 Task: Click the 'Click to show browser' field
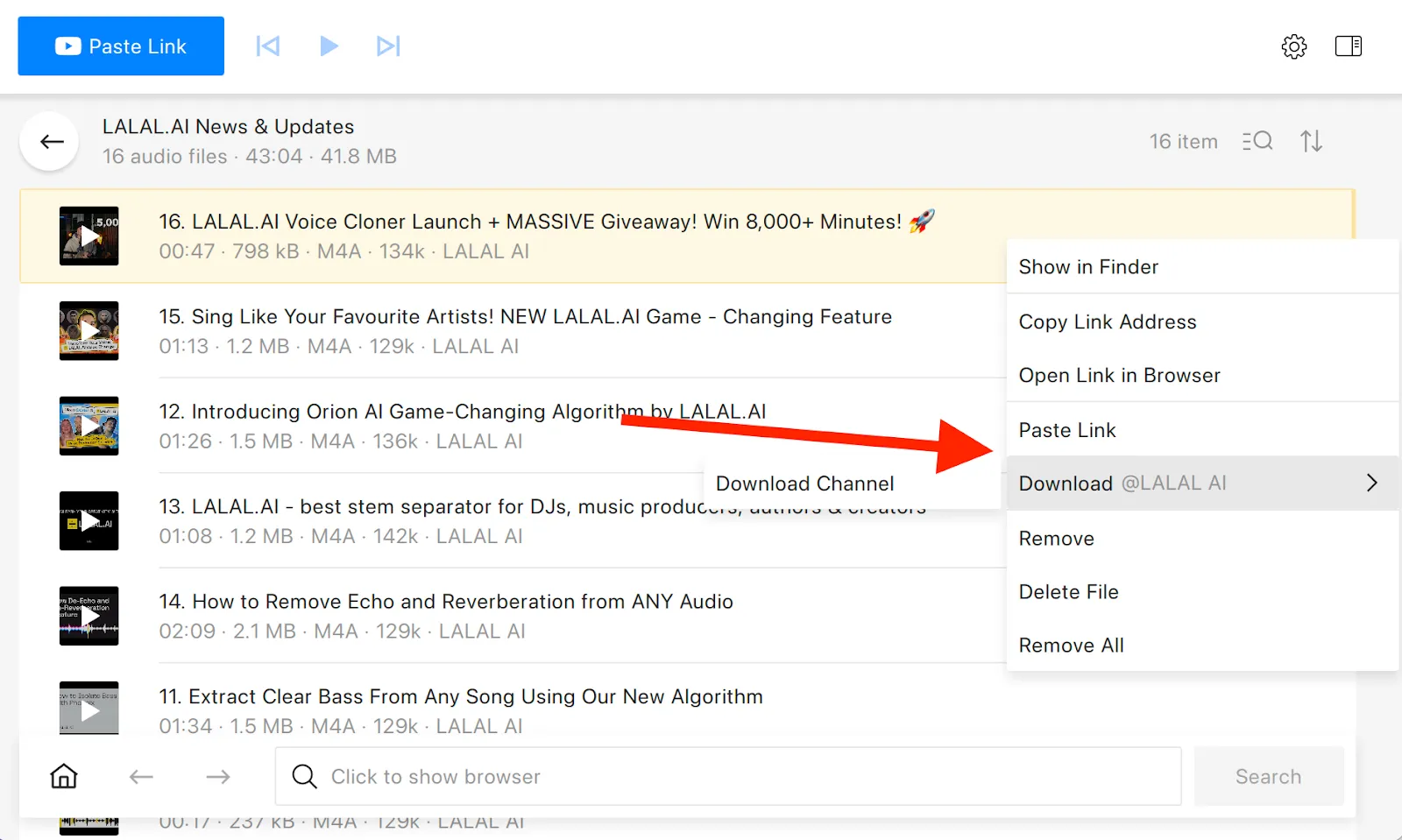[728, 776]
